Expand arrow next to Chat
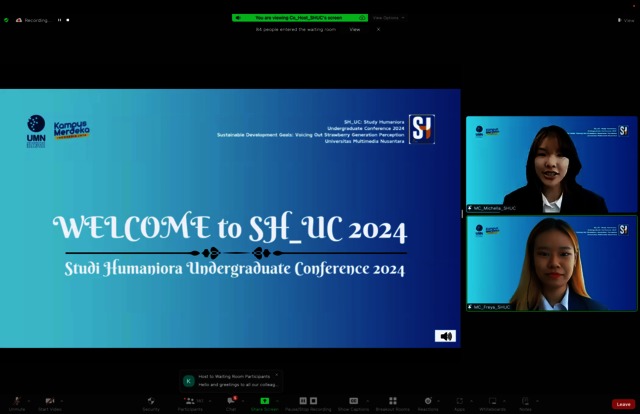 pyautogui.click(x=243, y=401)
